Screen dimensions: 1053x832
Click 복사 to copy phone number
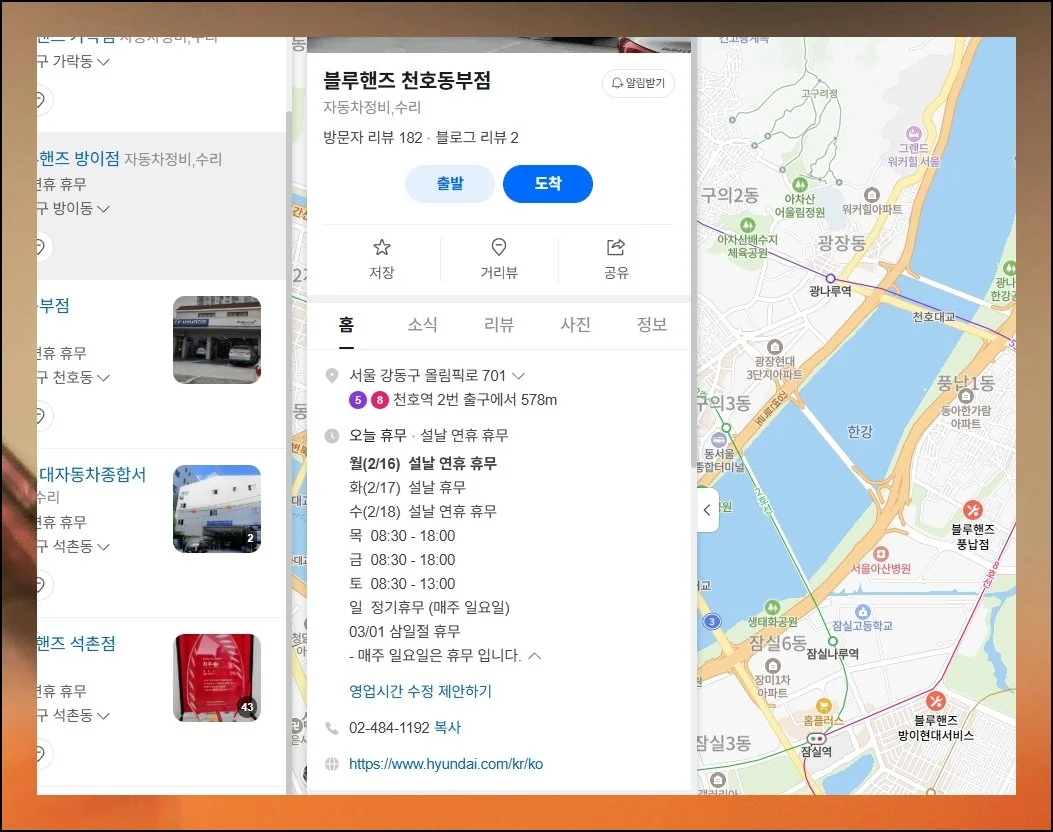pos(447,728)
